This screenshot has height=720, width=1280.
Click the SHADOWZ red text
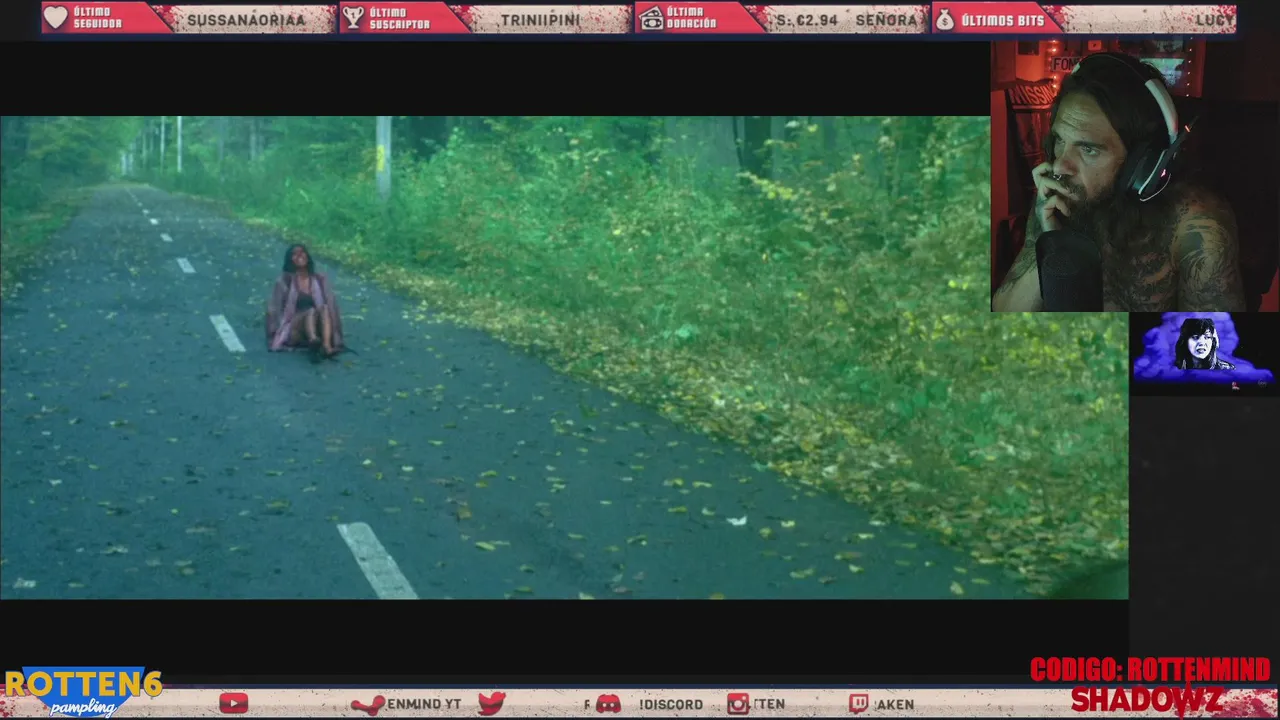pyautogui.click(x=1146, y=700)
